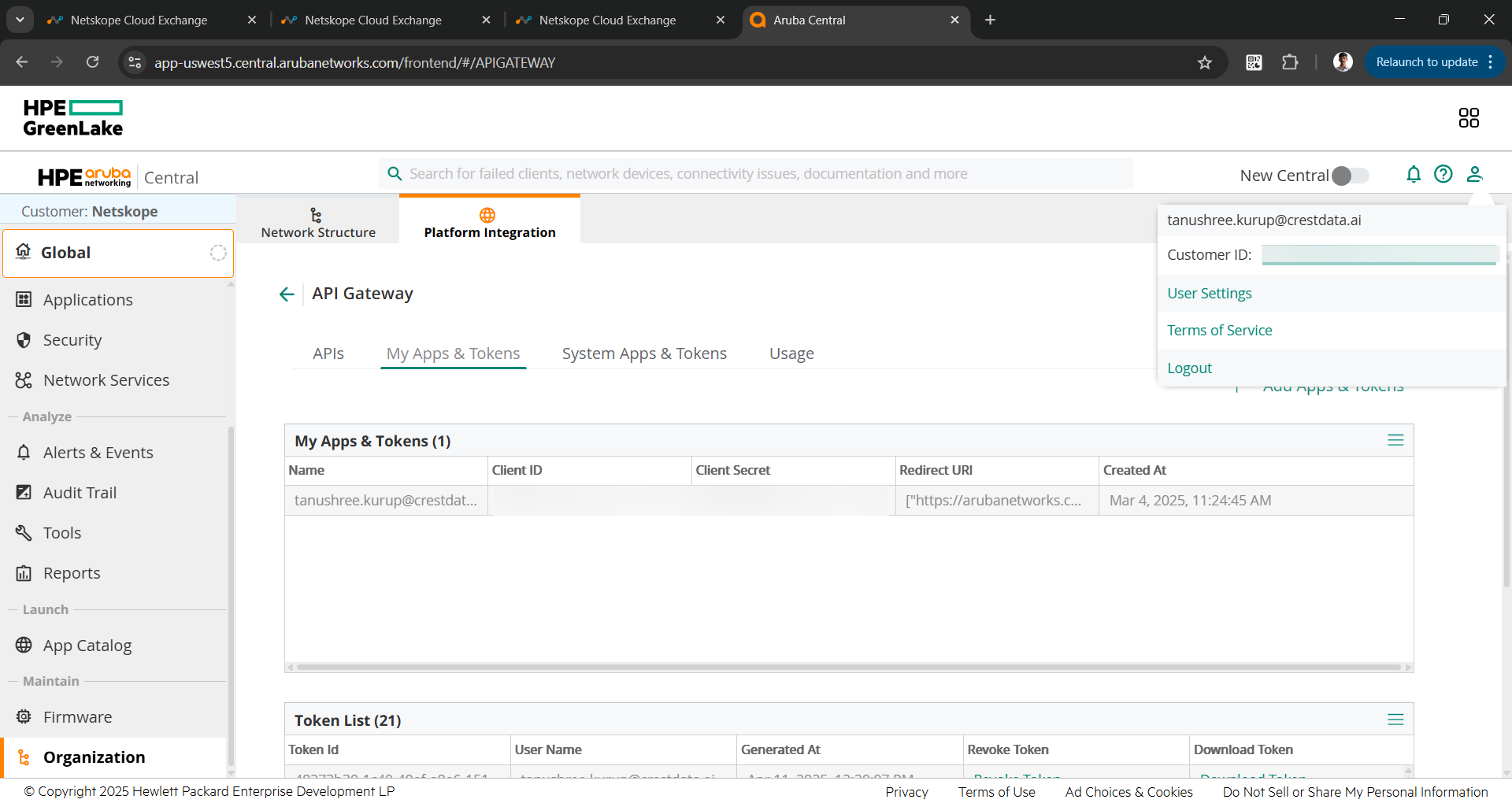View site information icon in address bar
This screenshot has width=1512, height=803.
(x=135, y=62)
